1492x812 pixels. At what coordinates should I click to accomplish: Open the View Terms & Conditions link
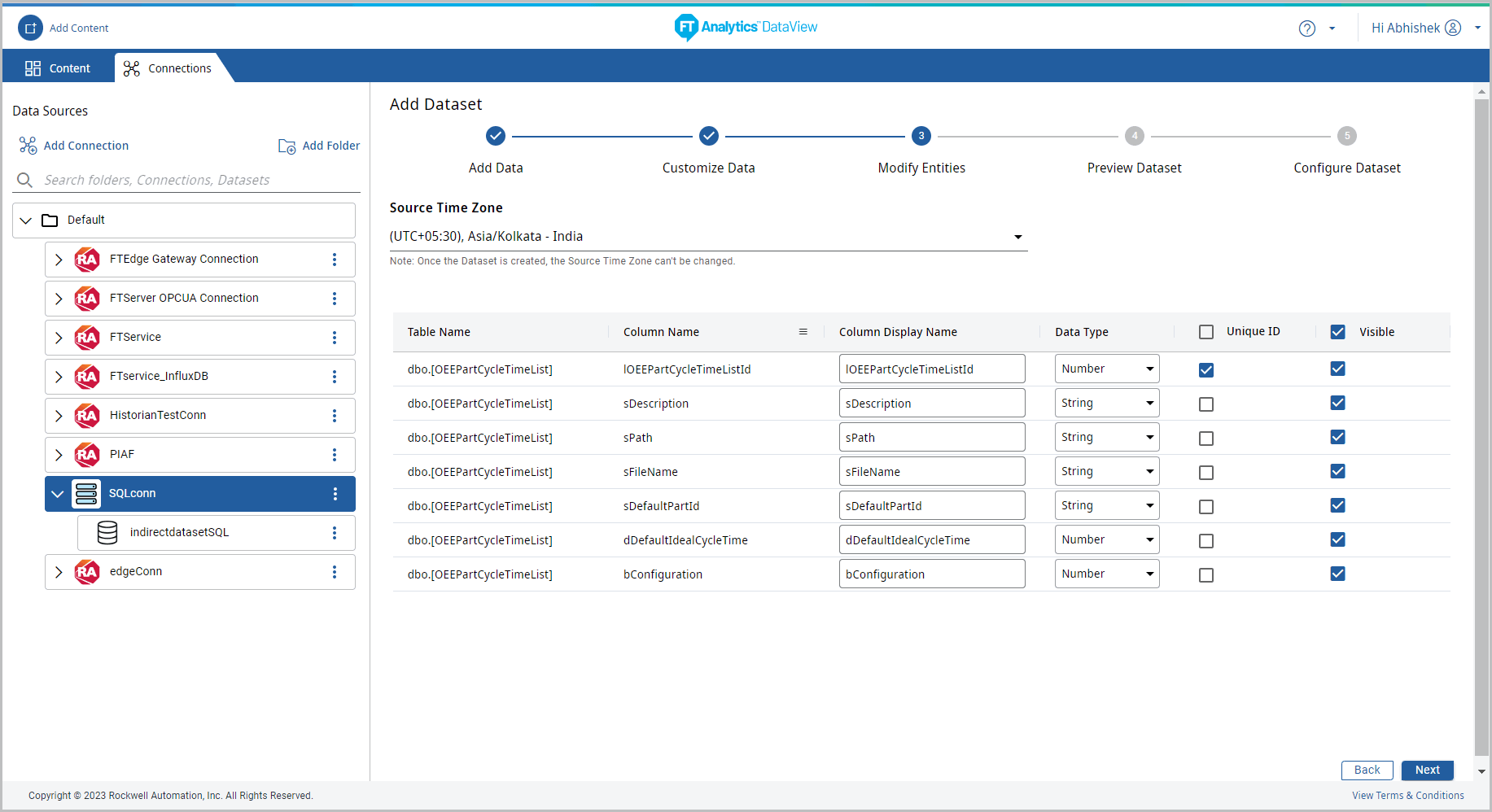click(x=1407, y=796)
